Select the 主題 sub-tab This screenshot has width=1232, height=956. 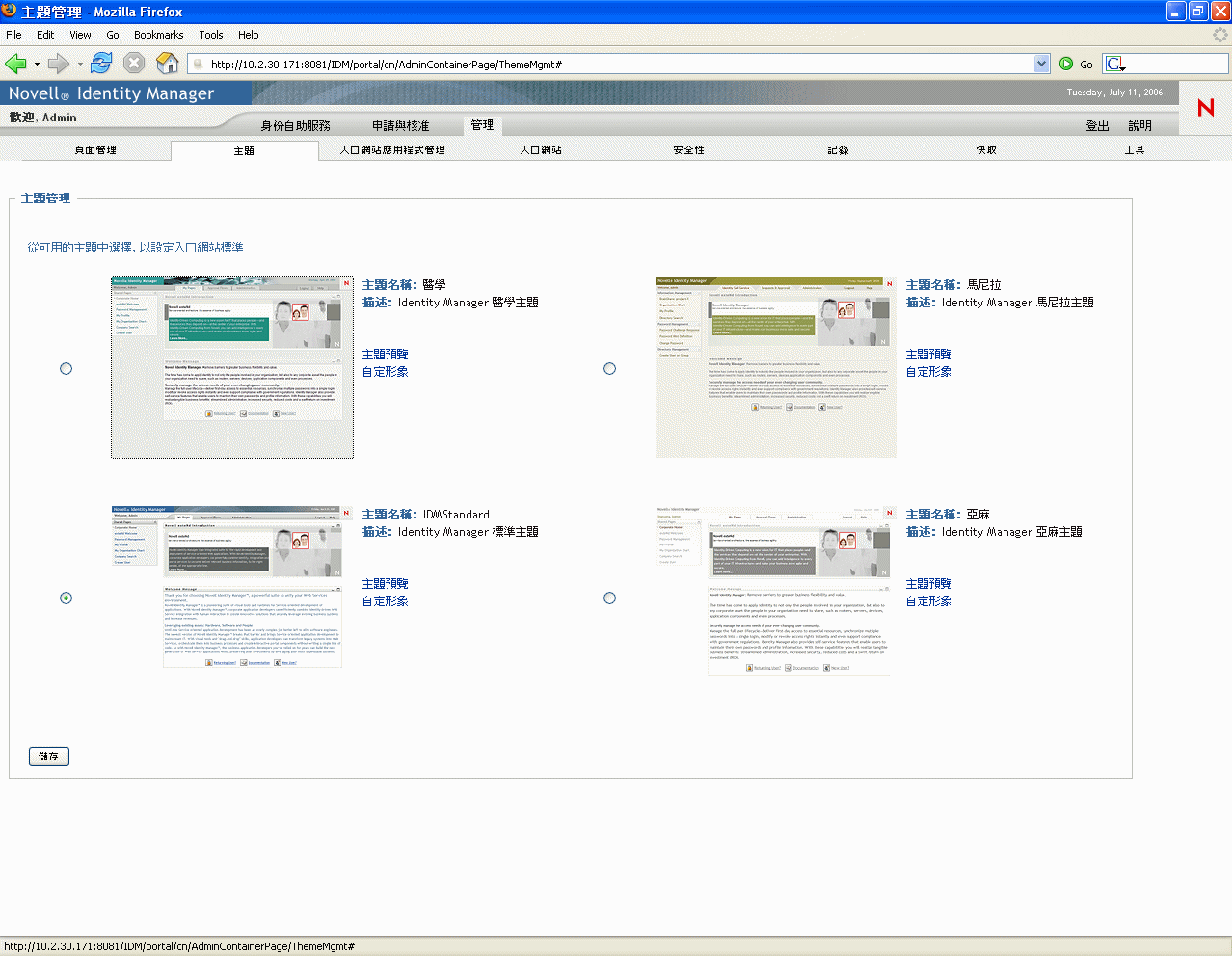(244, 150)
